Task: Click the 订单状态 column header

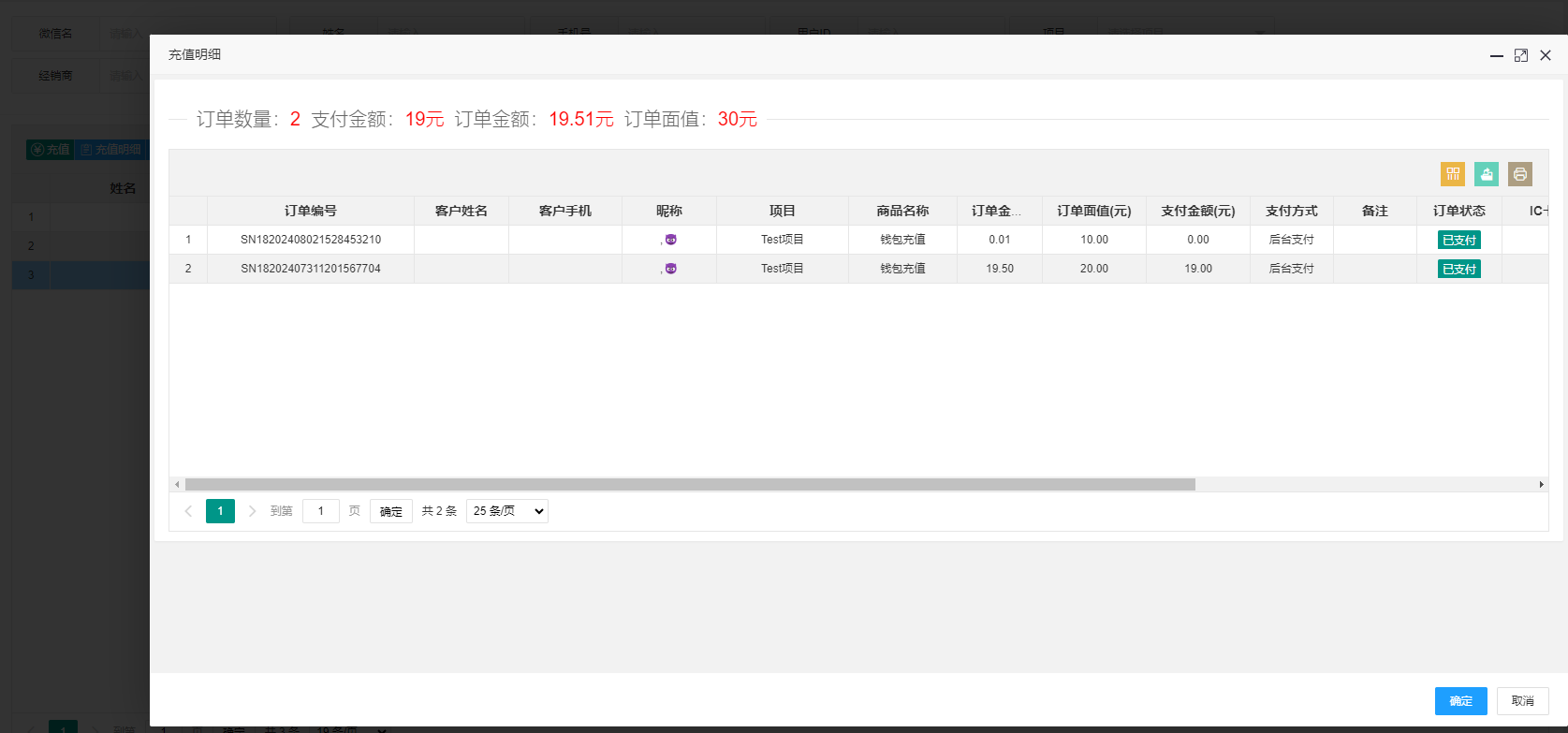Action: click(1459, 211)
